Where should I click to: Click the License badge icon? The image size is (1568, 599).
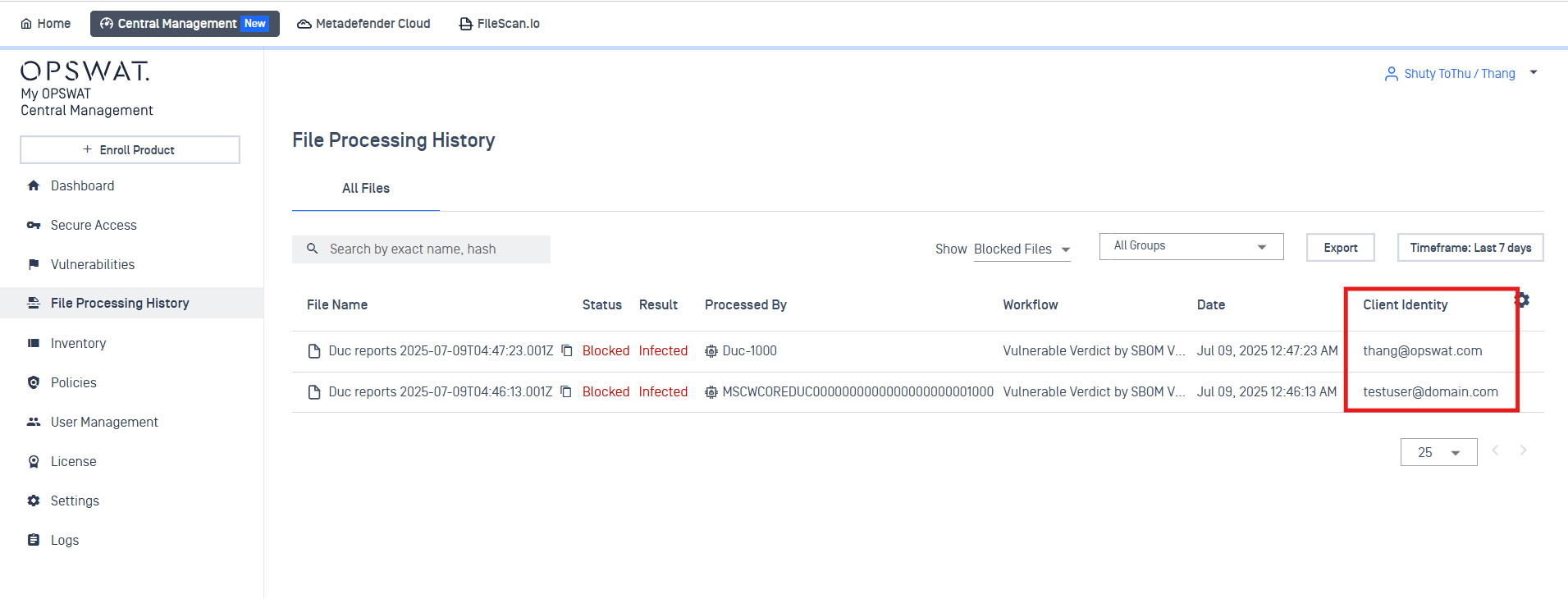[x=34, y=461]
